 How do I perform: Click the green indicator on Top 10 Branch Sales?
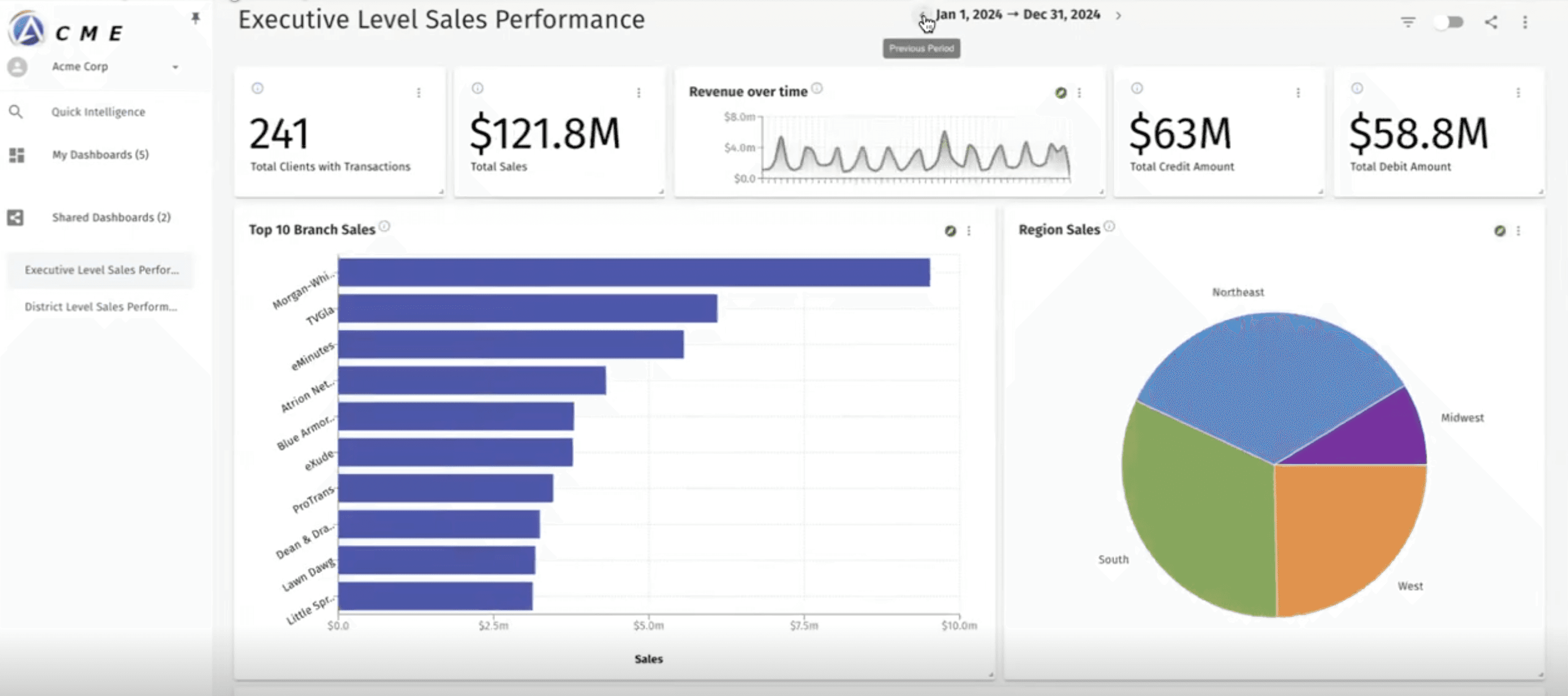coord(950,231)
